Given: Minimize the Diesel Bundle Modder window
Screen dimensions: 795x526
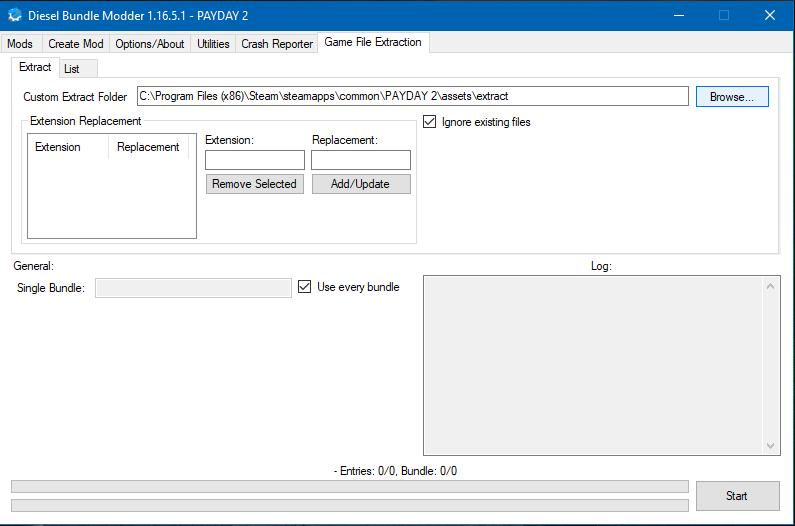Looking at the screenshot, I should [679, 16].
